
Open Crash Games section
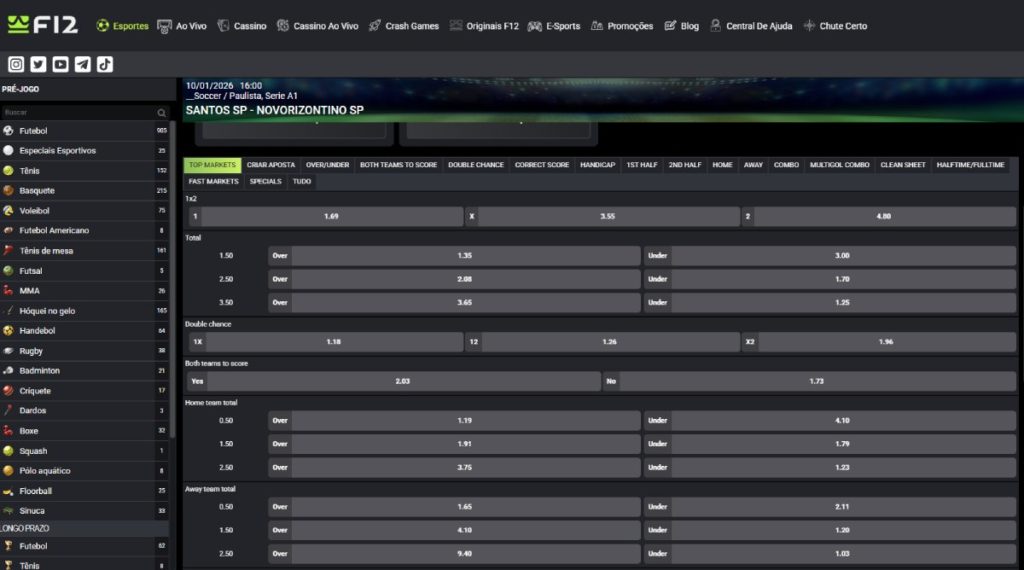(x=404, y=26)
